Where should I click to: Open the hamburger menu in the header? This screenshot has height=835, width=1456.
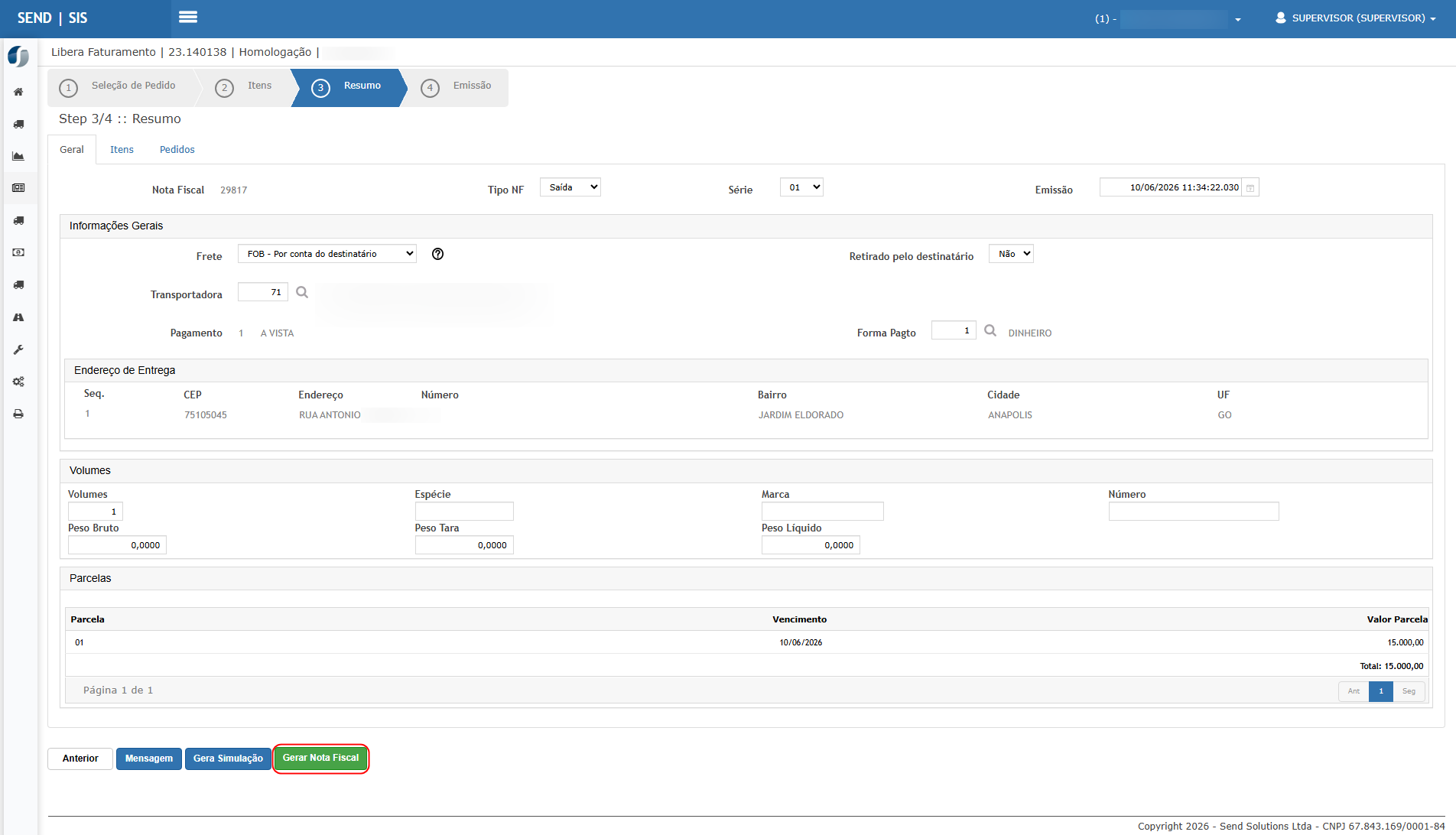coord(188,17)
